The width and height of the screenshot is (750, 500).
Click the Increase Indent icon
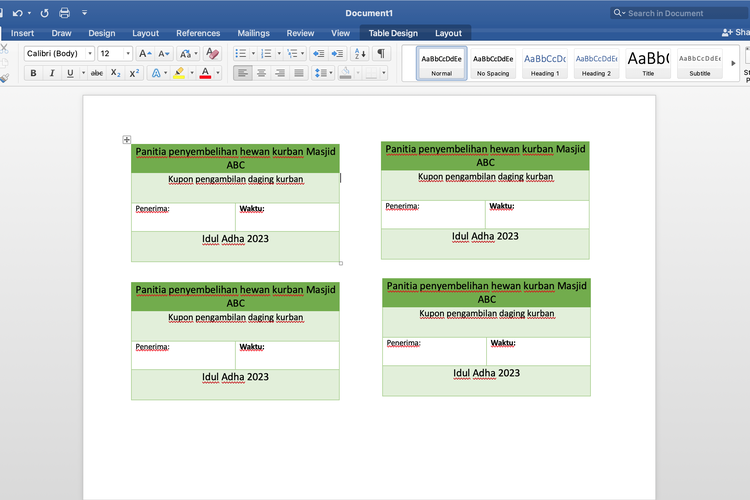click(x=337, y=54)
